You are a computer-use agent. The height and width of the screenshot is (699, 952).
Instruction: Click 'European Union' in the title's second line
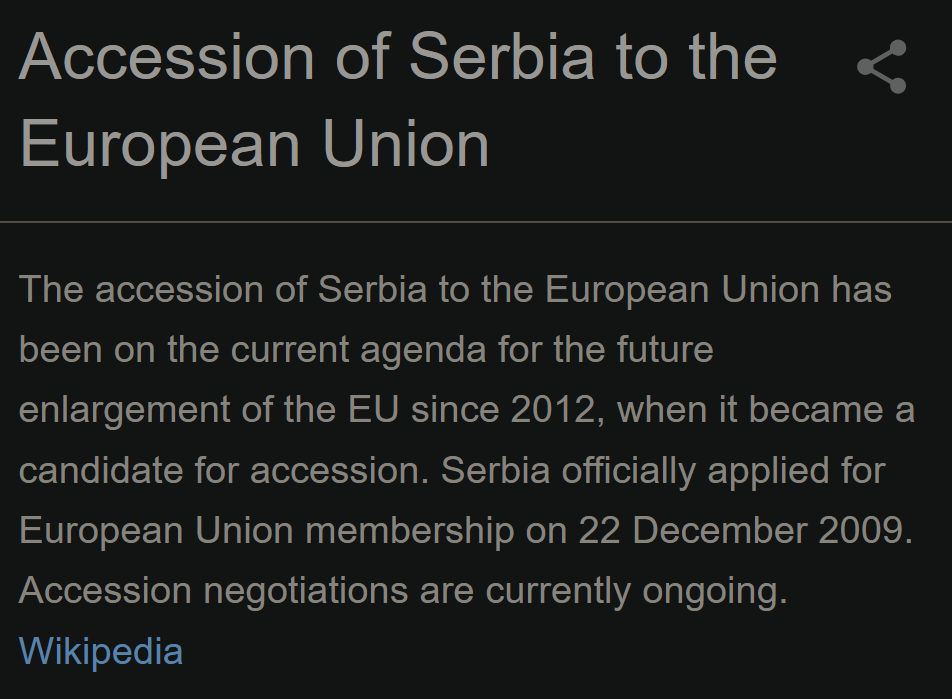click(x=254, y=145)
